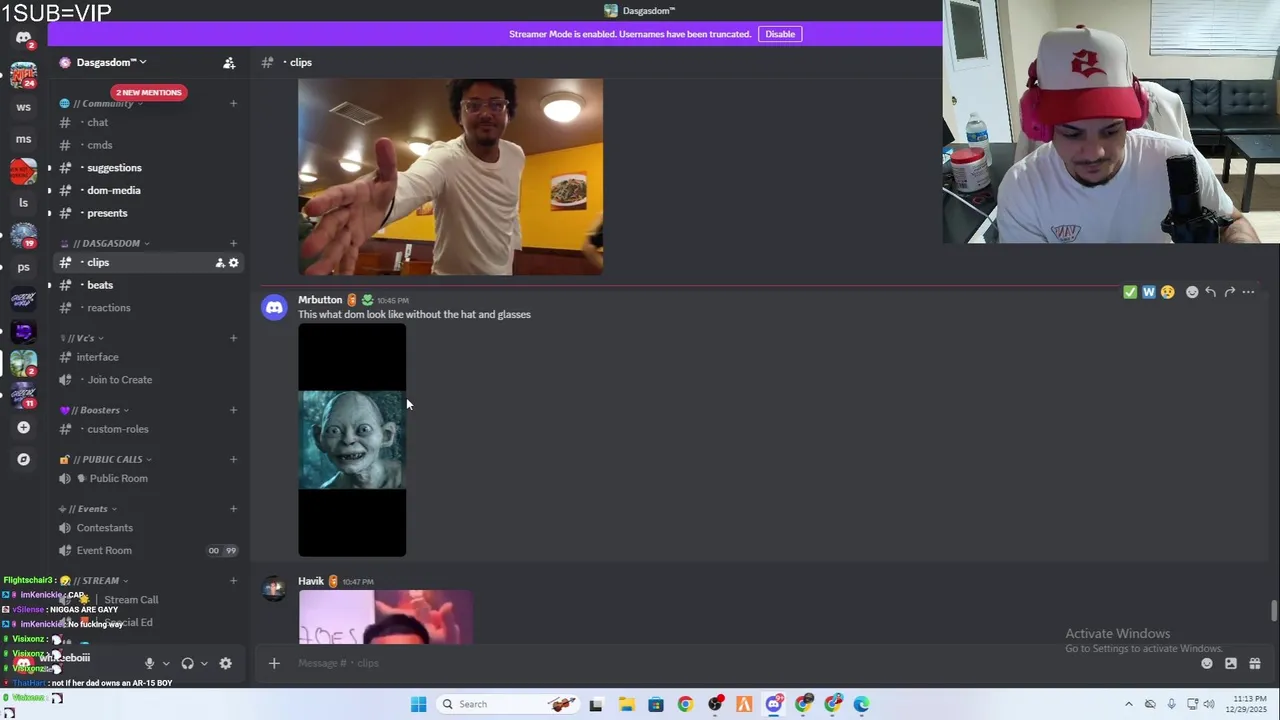Show hidden system tray icons chevron
The image size is (1280, 720).
[x=1129, y=704]
